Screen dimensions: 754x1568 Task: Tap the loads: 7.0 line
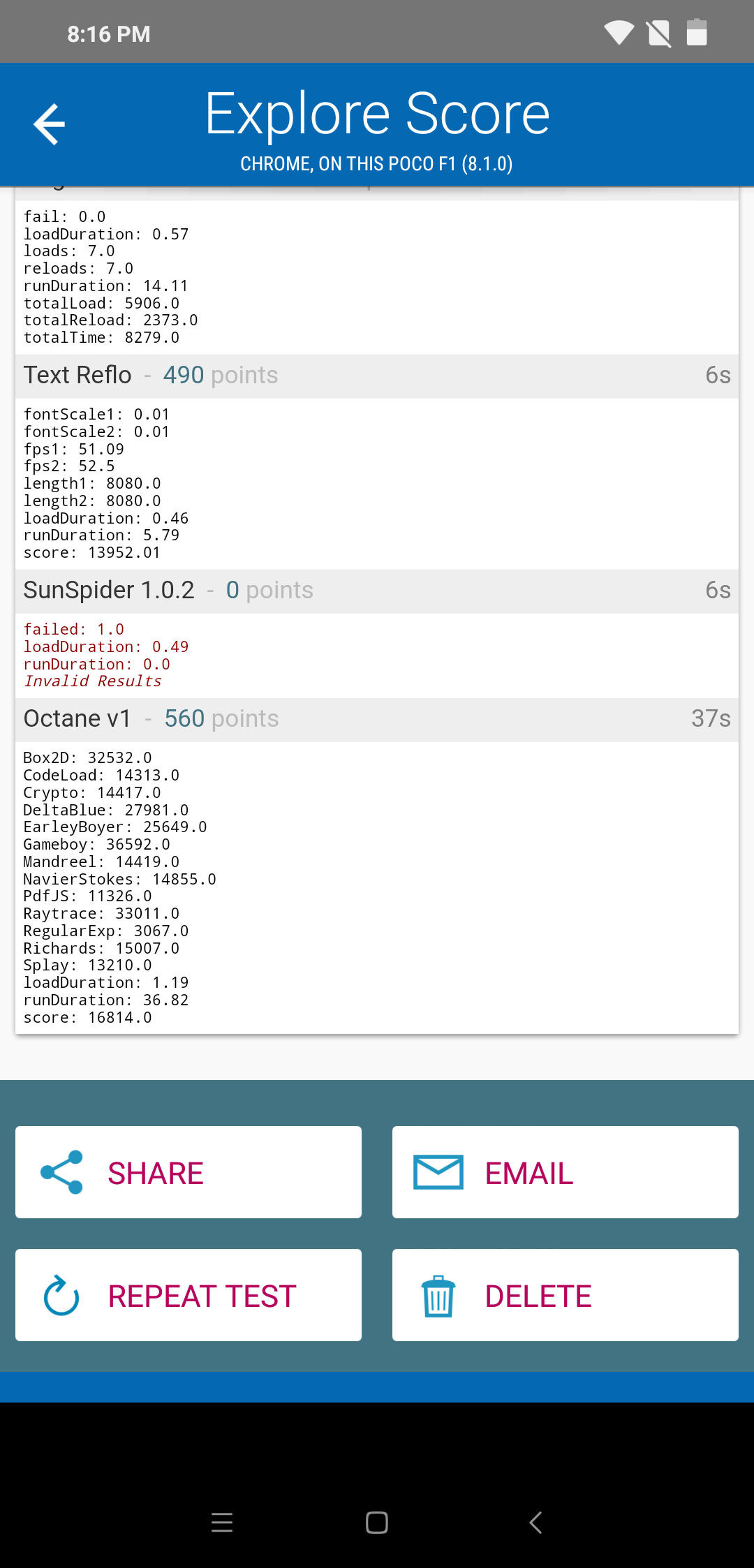click(69, 251)
